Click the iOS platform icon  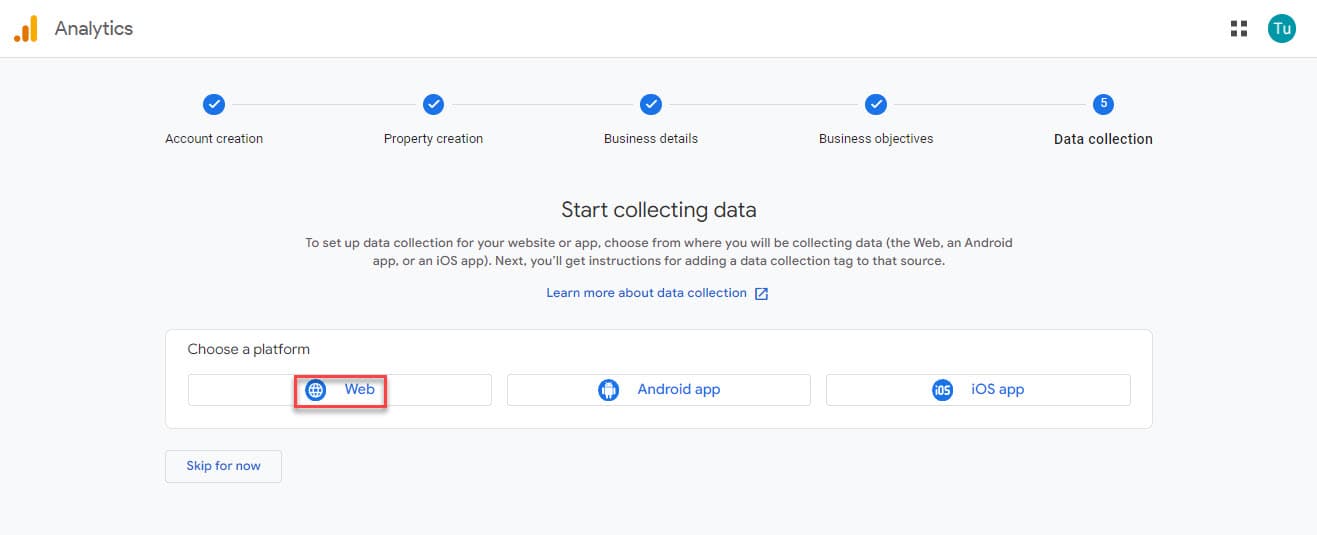point(942,390)
